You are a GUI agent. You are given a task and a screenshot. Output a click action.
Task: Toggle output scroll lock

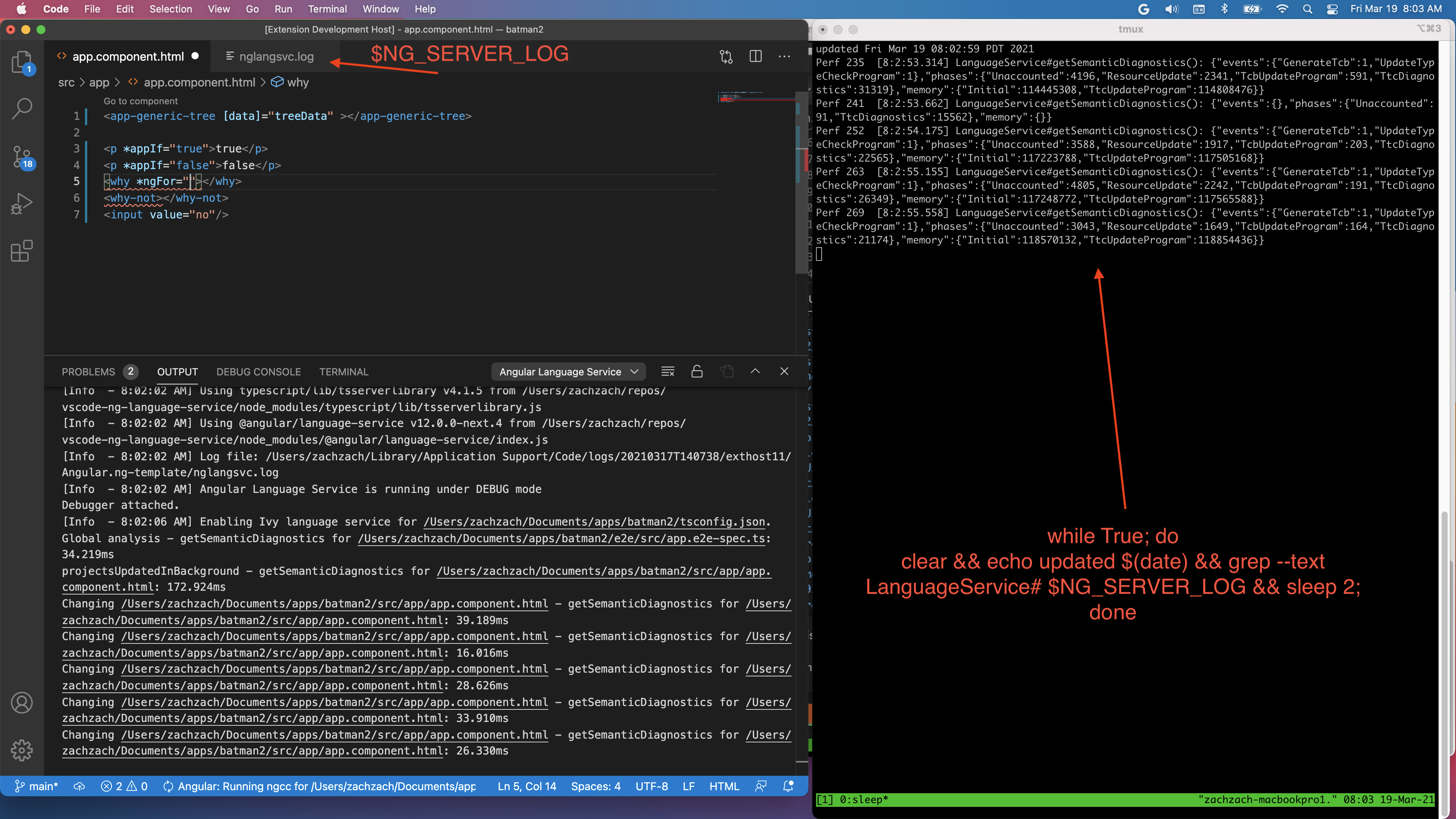697,371
